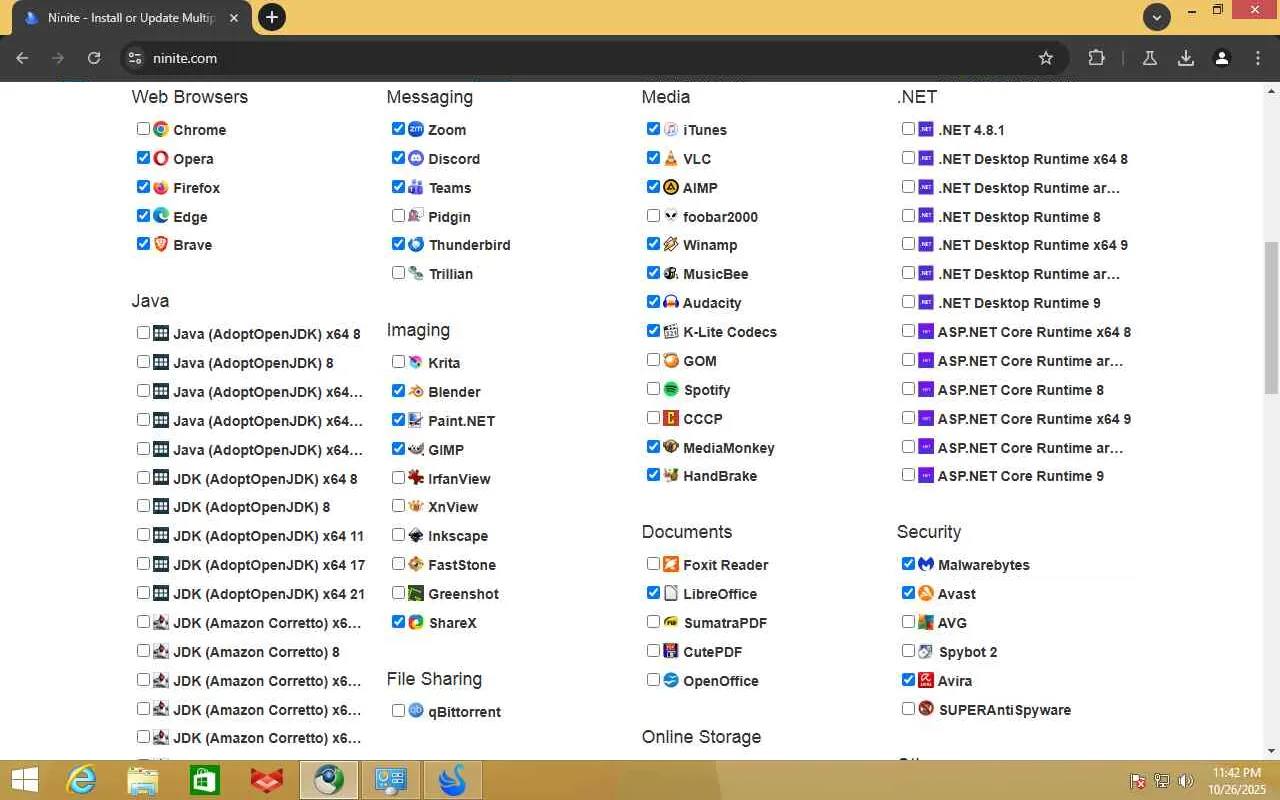Viewport: 1280px width, 800px height.
Task: Click the Avast logo icon
Action: 926,593
